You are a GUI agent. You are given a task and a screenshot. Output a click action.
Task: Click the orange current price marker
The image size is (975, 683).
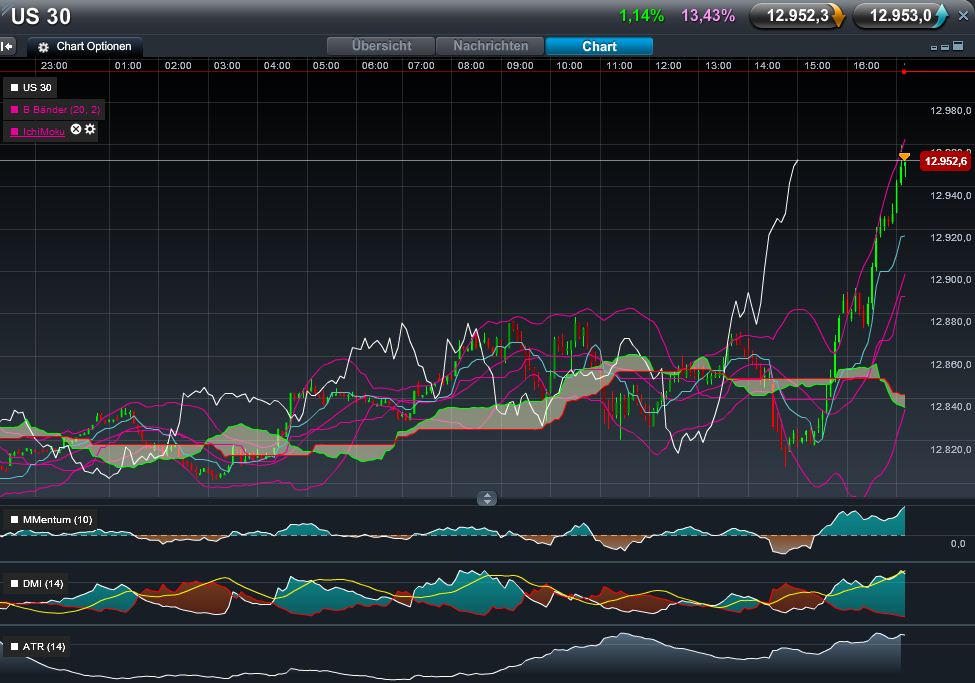904,157
